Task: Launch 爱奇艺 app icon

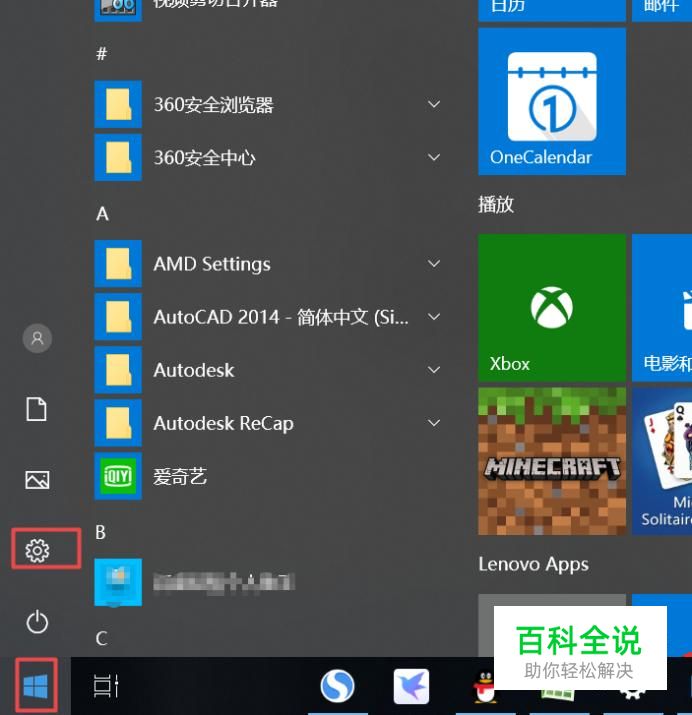Action: pyautogui.click(x=118, y=476)
